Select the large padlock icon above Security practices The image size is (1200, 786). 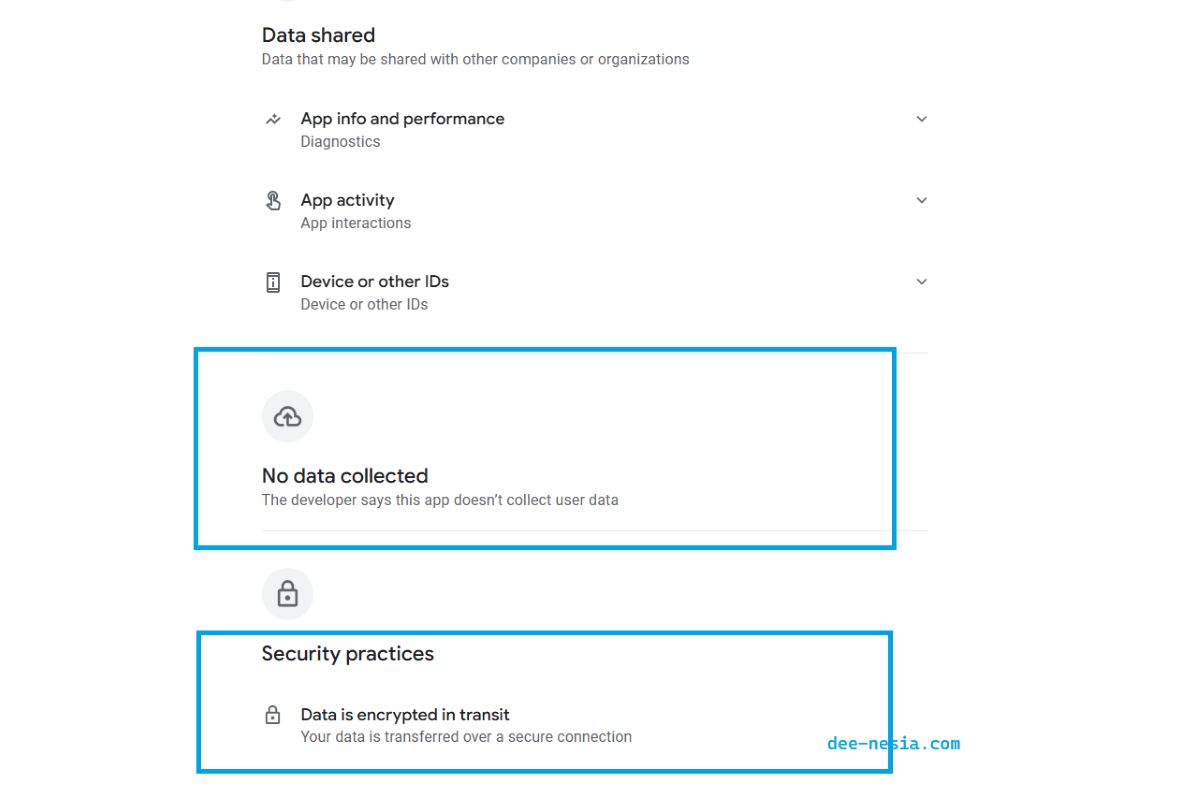pyautogui.click(x=287, y=593)
